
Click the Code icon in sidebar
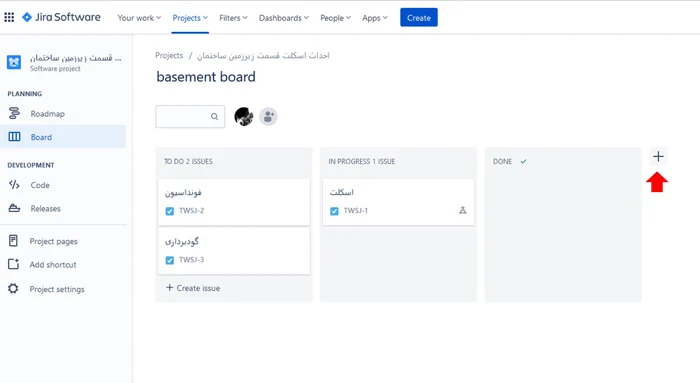point(14,185)
